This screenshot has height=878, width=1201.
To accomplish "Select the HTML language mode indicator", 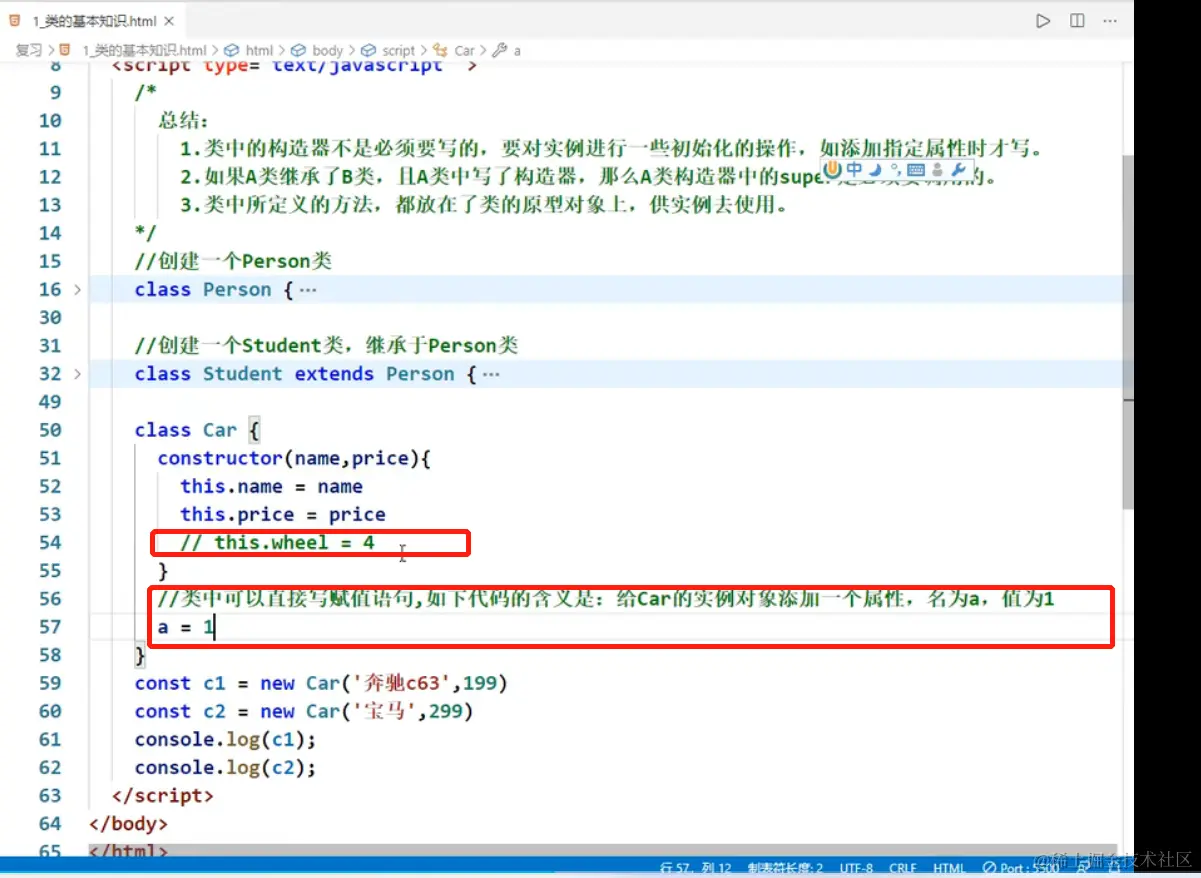I will pos(949,867).
